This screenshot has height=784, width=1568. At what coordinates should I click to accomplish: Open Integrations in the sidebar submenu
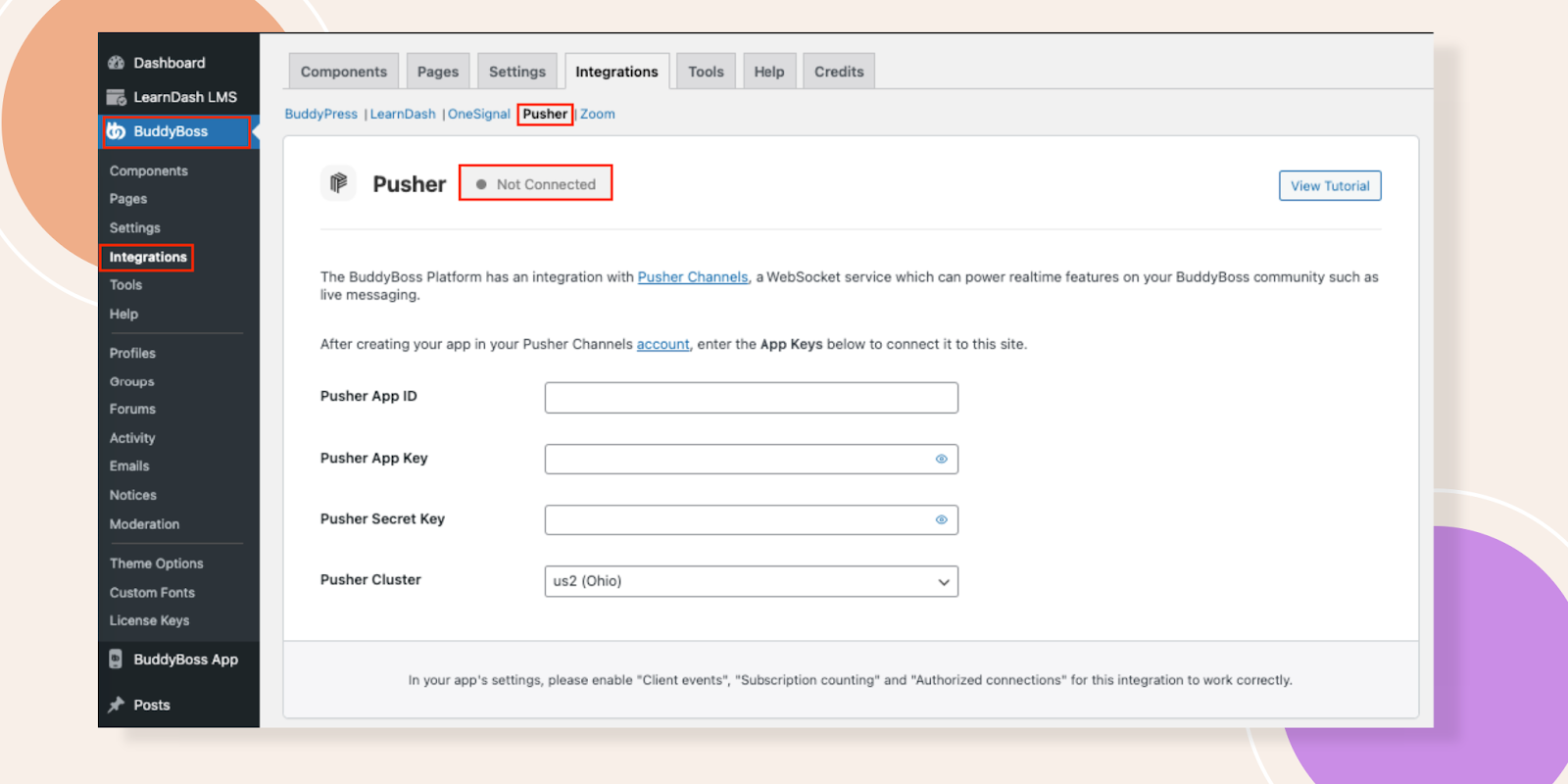(x=148, y=257)
